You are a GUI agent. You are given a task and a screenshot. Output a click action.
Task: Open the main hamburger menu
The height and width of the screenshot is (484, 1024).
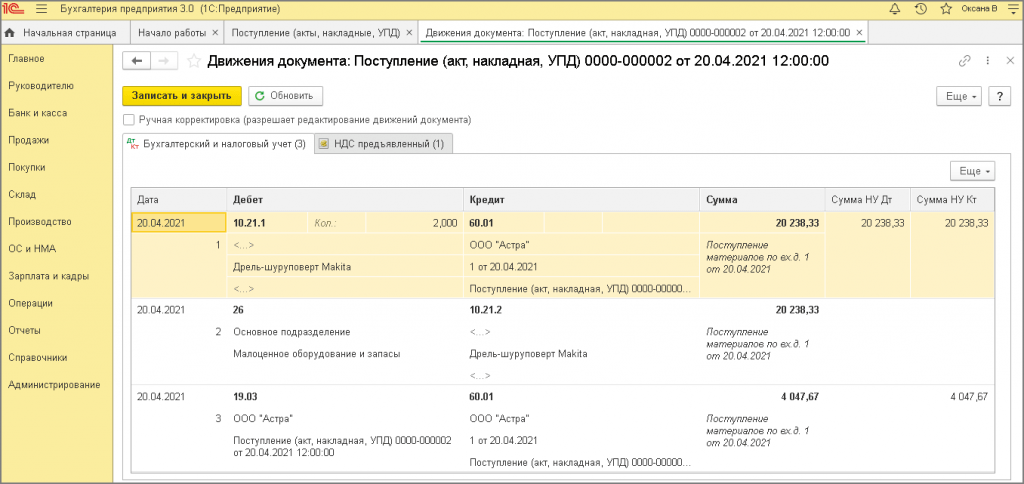click(x=39, y=9)
